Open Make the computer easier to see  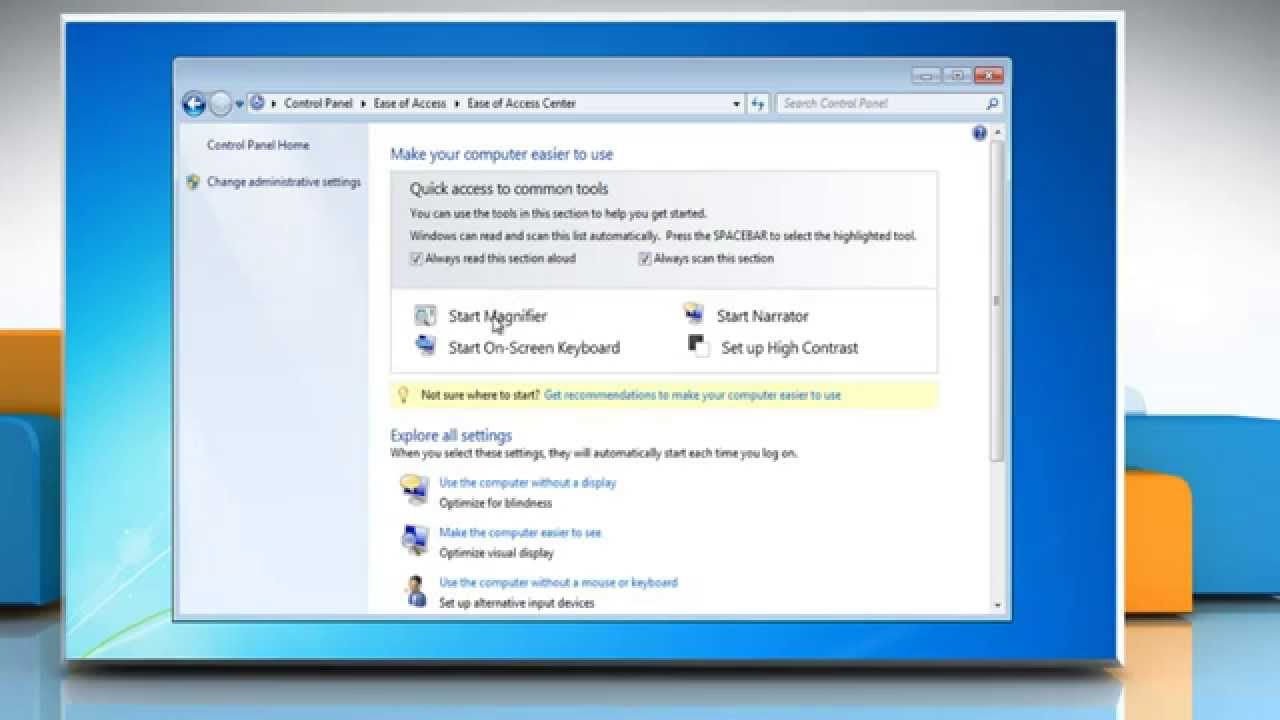click(x=520, y=532)
